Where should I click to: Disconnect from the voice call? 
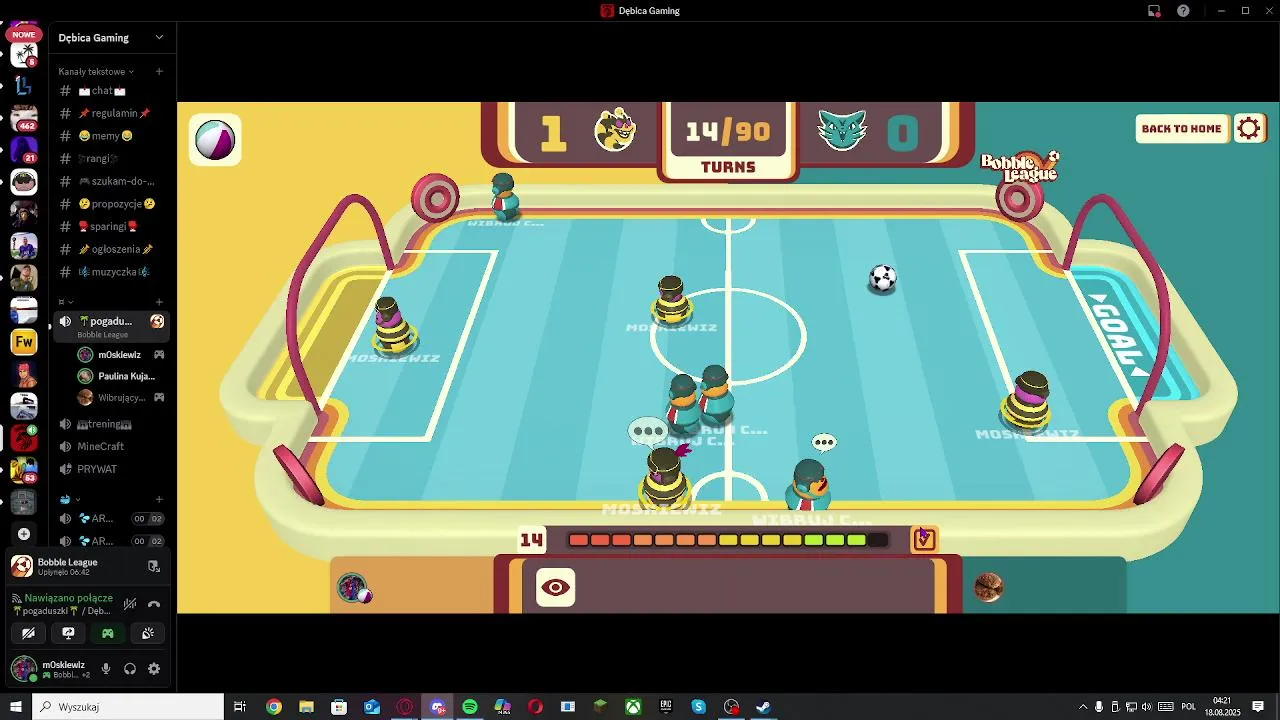[154, 604]
